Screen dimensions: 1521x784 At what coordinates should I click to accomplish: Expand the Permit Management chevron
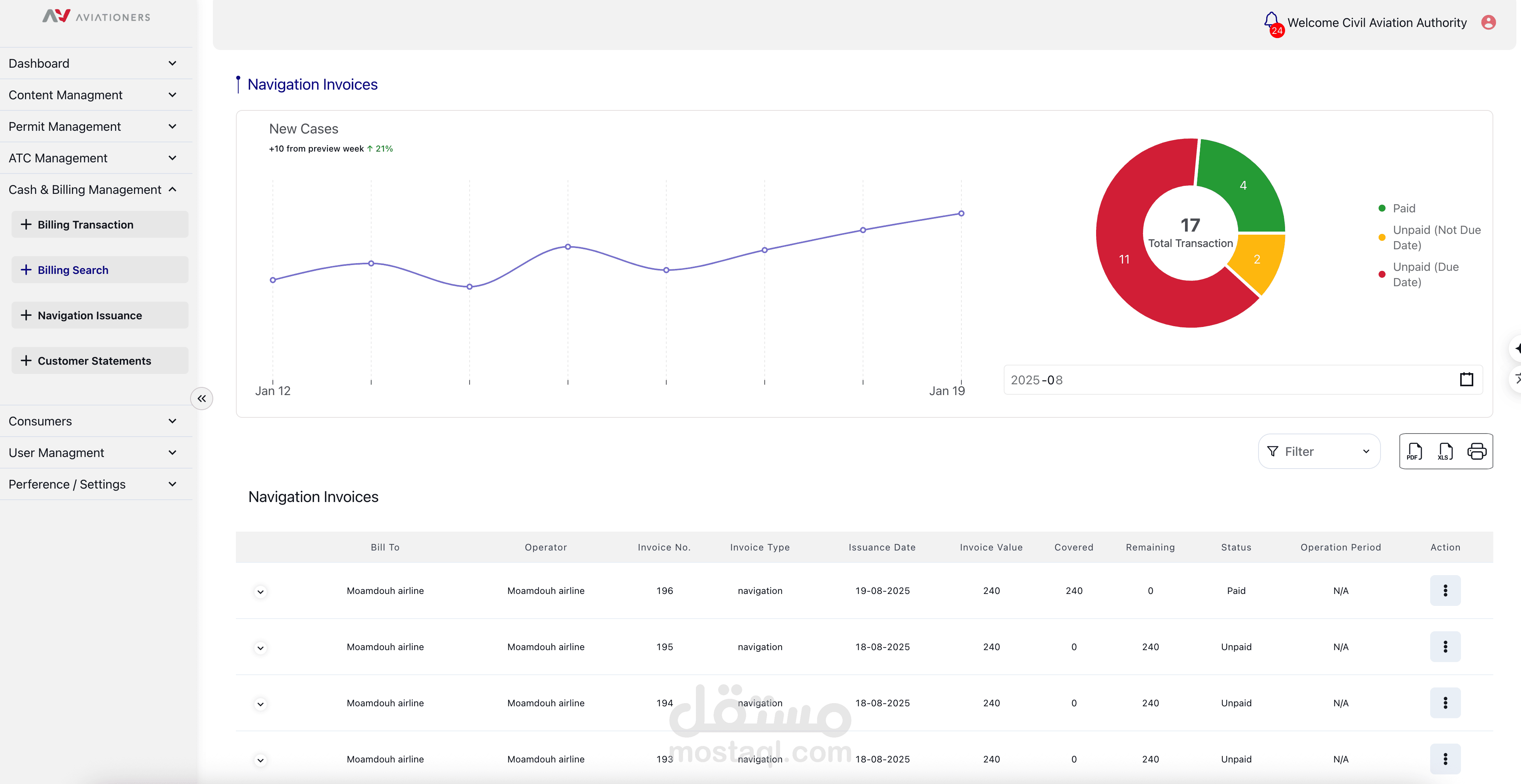pyautogui.click(x=172, y=126)
